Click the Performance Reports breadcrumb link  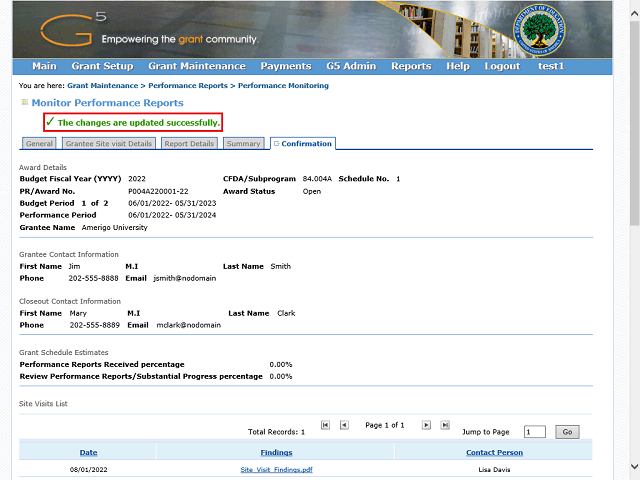(189, 86)
